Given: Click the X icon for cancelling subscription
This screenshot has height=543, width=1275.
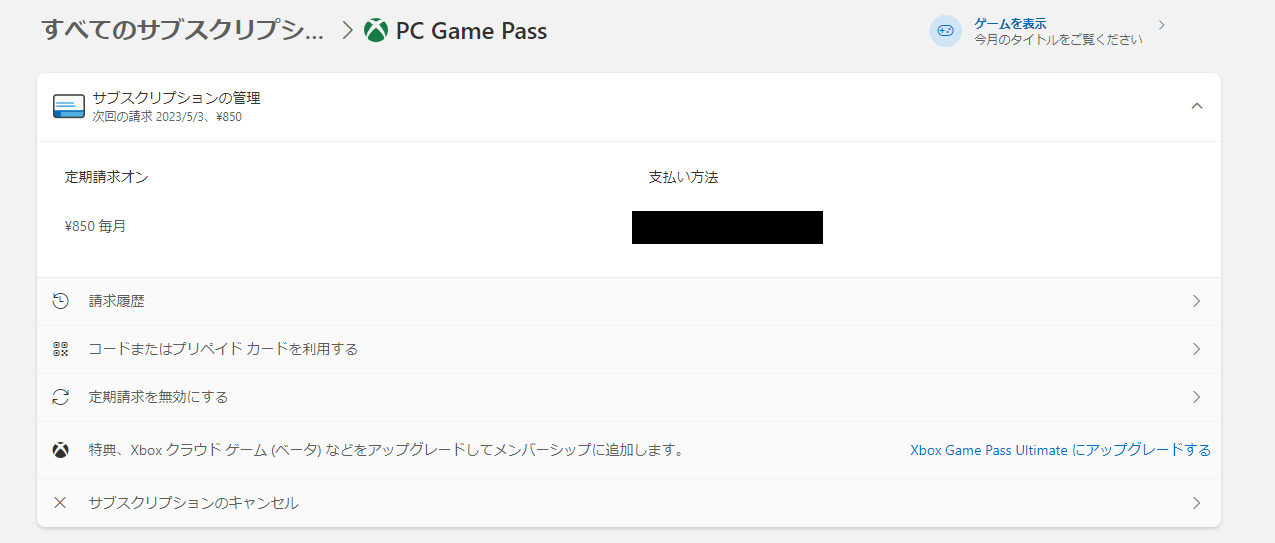Looking at the screenshot, I should tap(60, 503).
